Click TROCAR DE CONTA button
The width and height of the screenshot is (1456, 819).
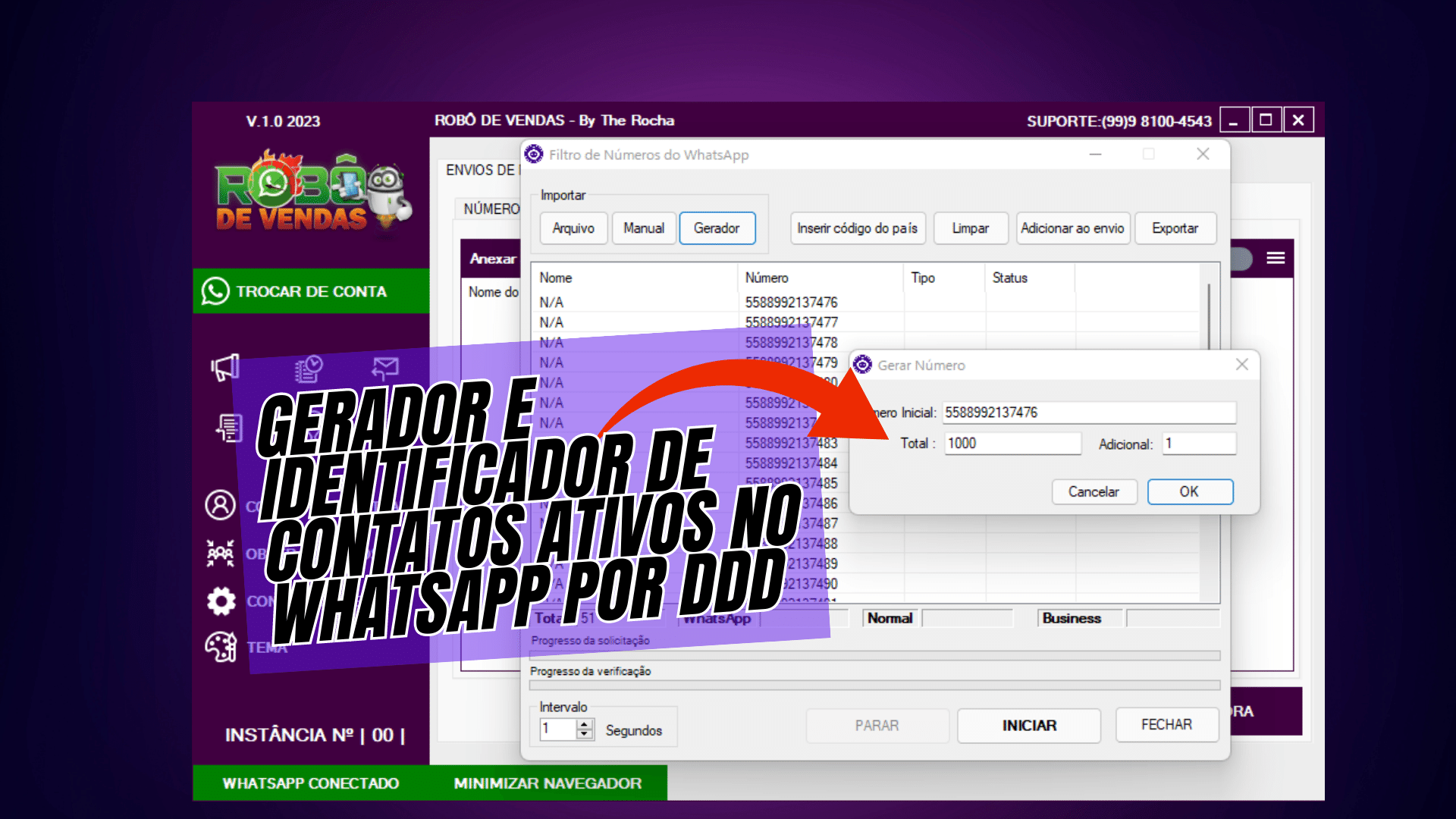(x=311, y=291)
